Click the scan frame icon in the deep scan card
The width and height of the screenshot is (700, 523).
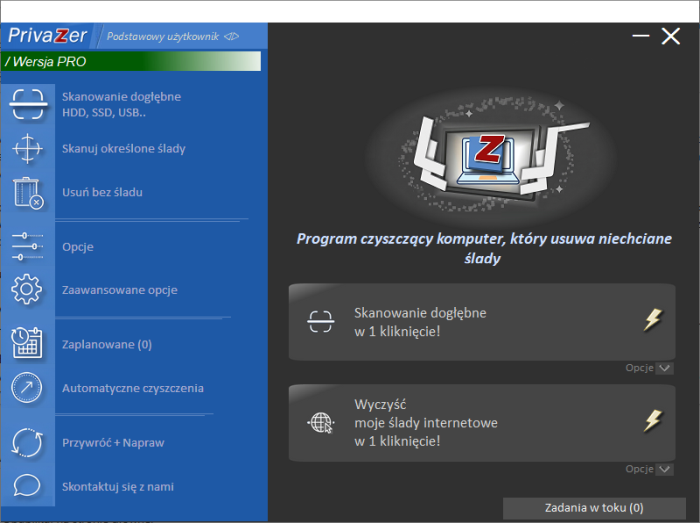(321, 322)
